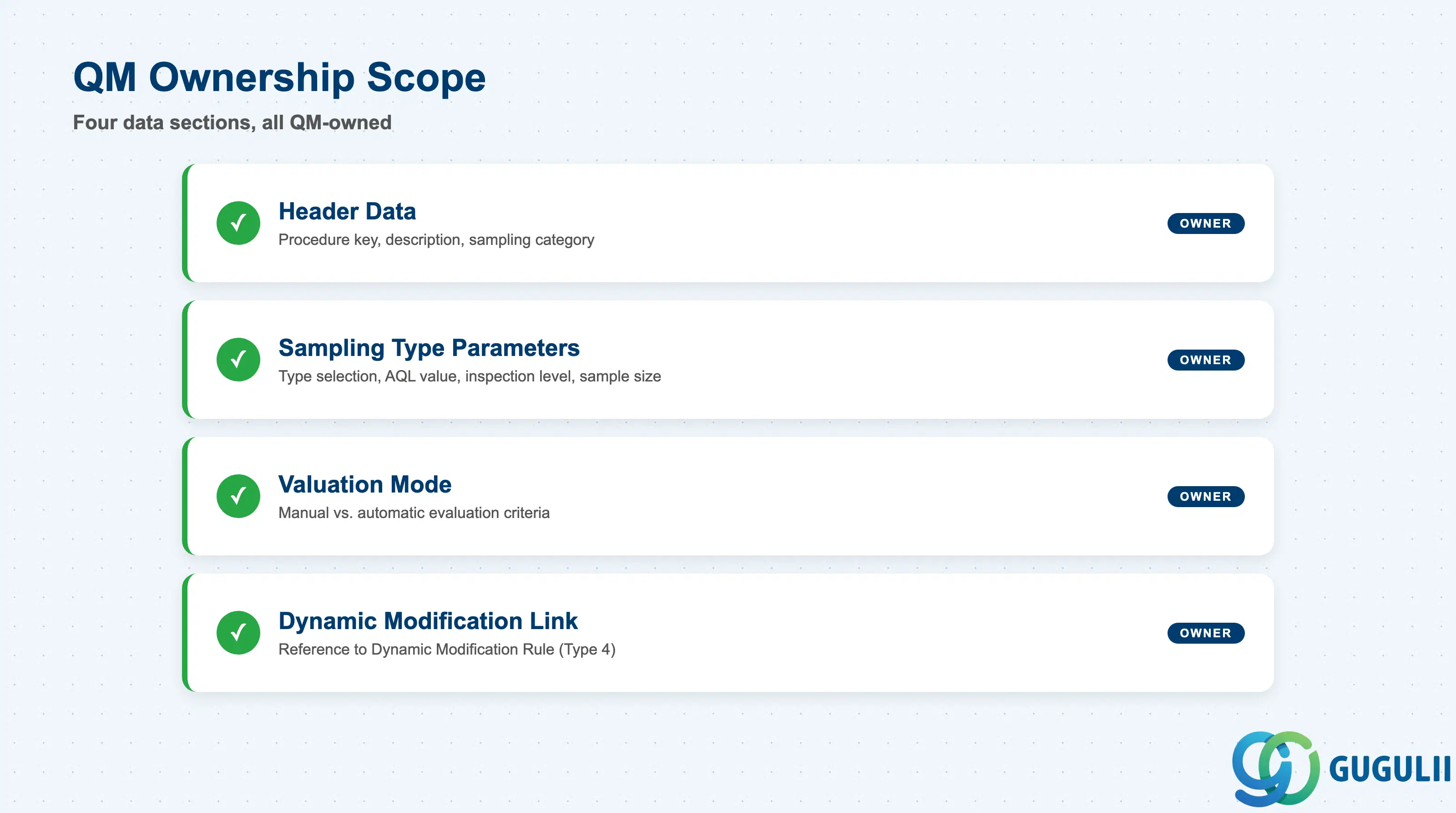Screen dimensions: 1456x813
Task: Click subtitle 'Four data sections, all QM-owned'
Action: coord(233,122)
